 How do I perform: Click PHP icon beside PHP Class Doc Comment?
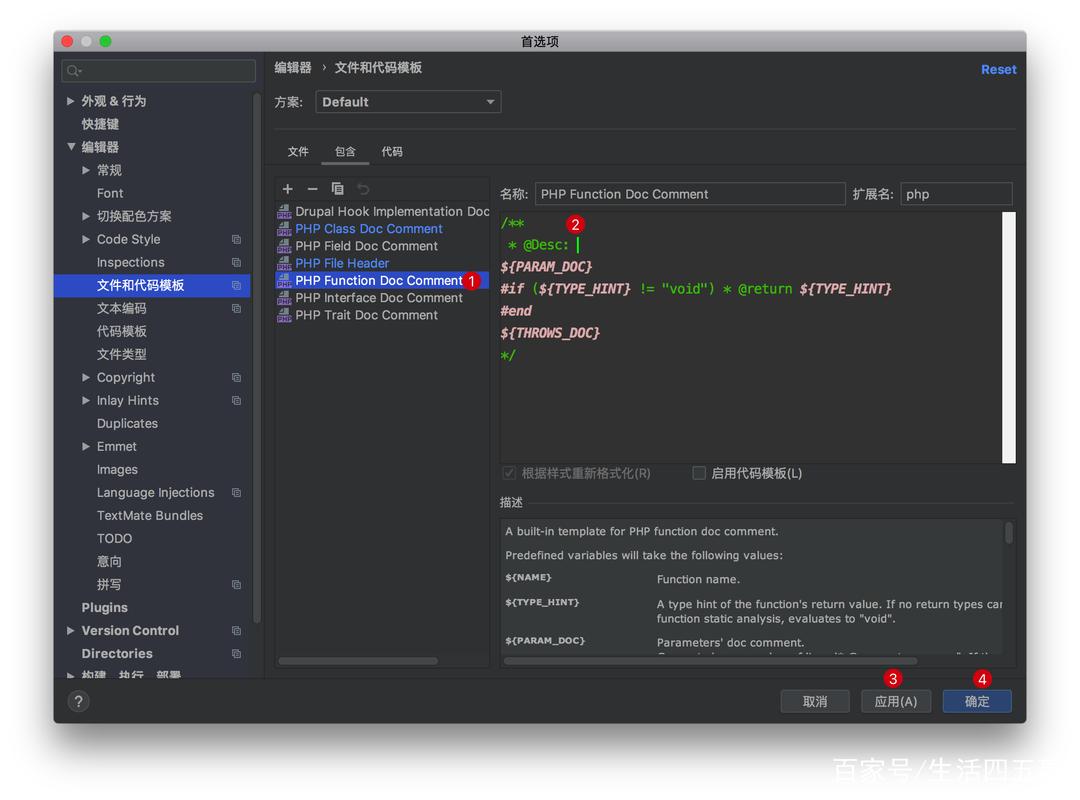coord(284,229)
